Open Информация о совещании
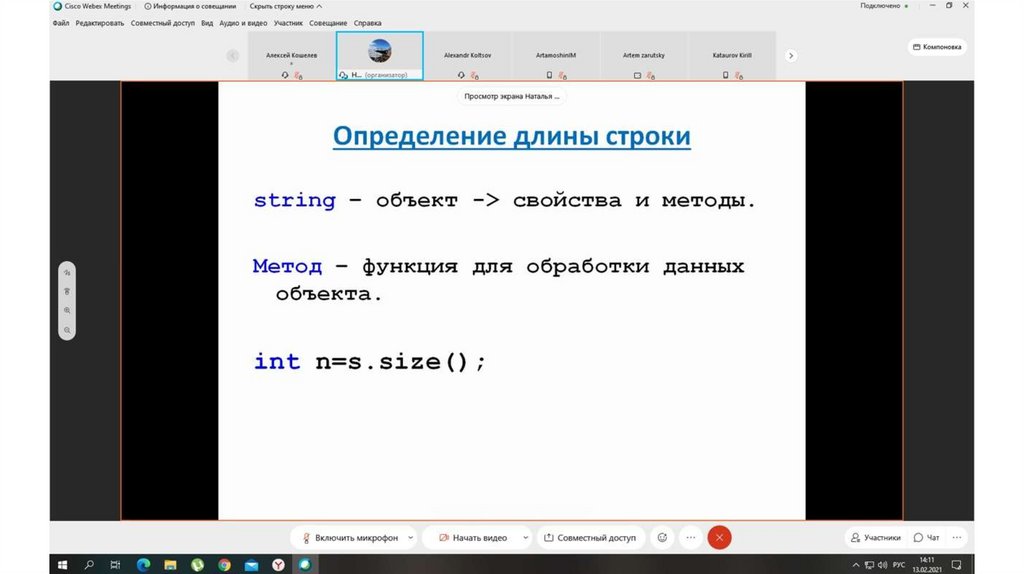1024x574 pixels. (190, 6)
